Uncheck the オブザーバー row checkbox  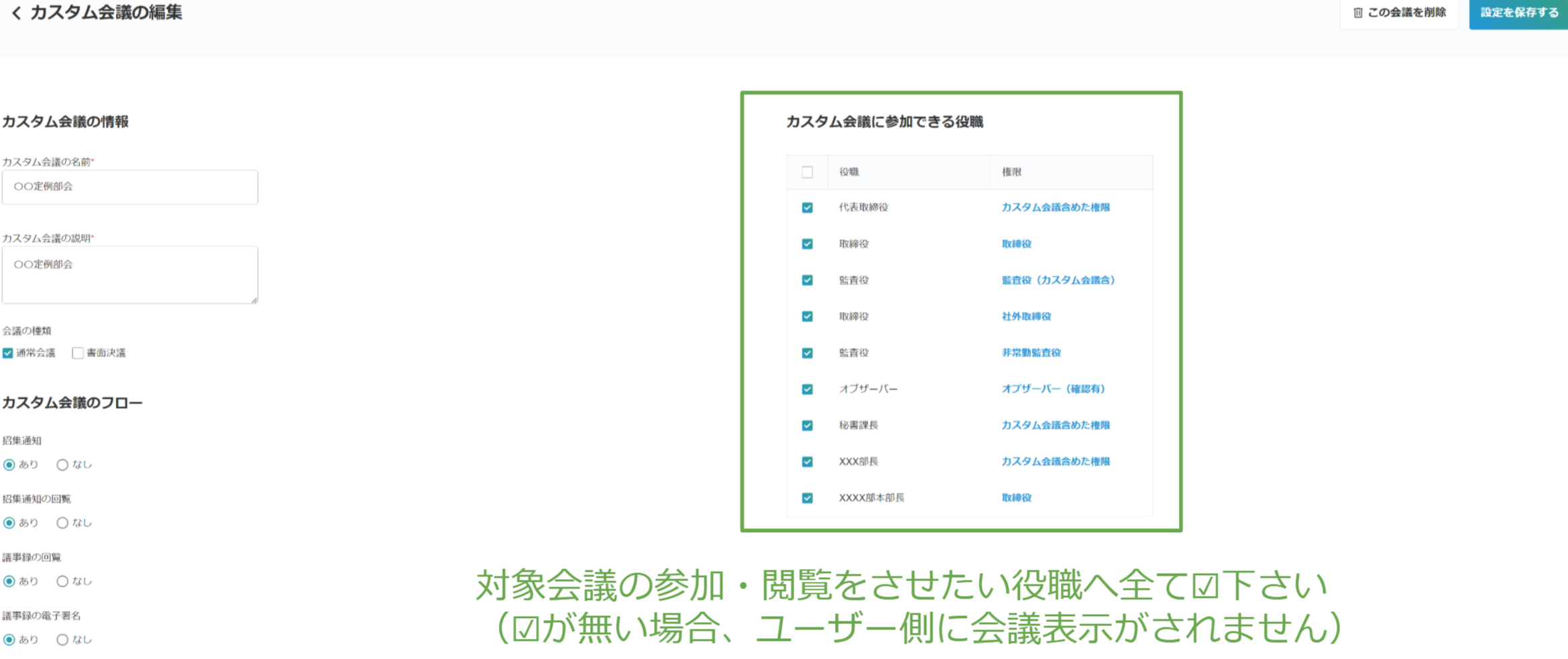(x=807, y=389)
